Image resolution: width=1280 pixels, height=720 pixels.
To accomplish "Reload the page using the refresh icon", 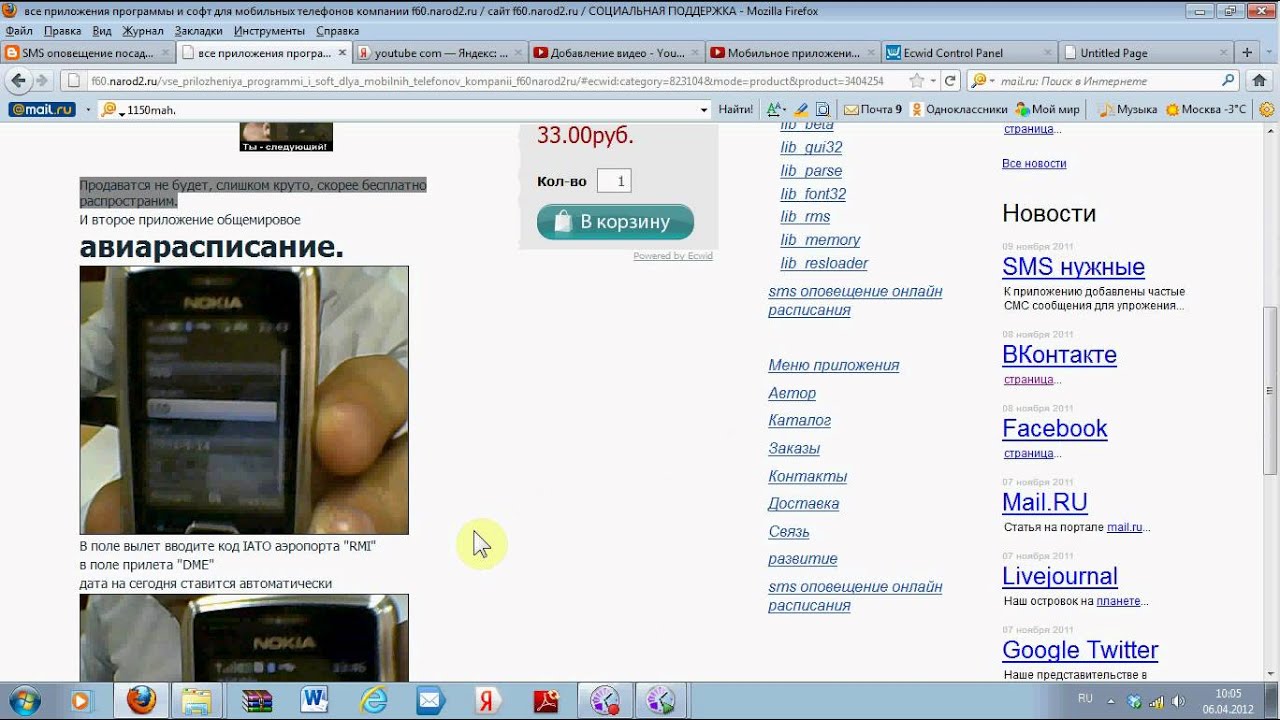I will (950, 81).
